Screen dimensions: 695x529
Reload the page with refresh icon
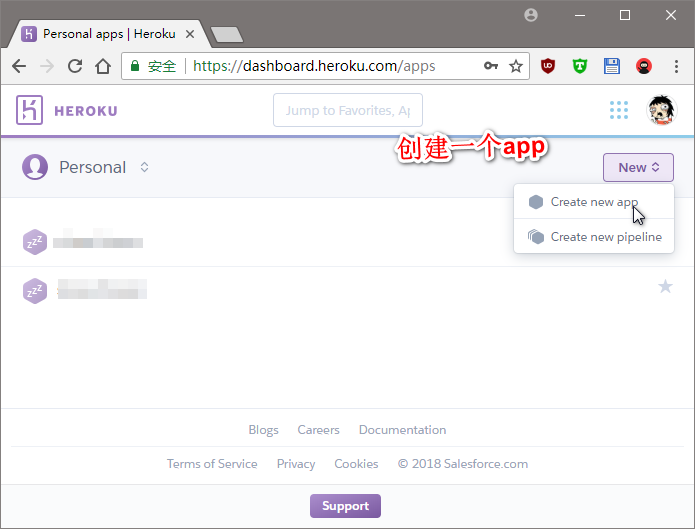pos(75,67)
